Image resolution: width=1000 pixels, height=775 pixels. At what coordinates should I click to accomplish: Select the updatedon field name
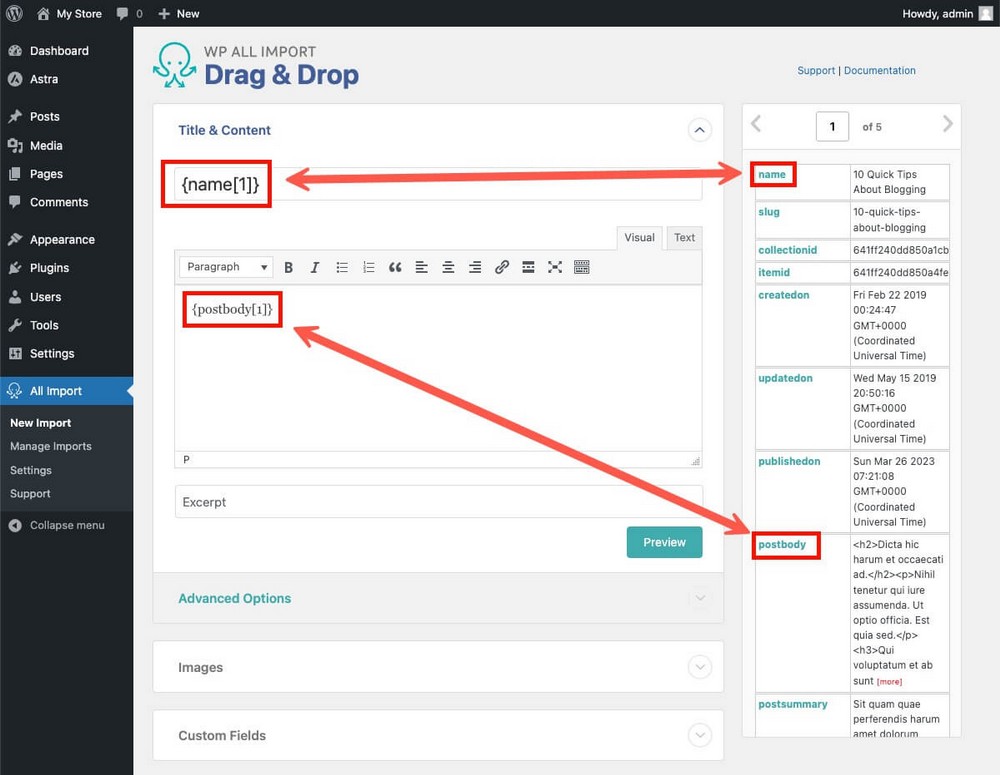pos(785,378)
